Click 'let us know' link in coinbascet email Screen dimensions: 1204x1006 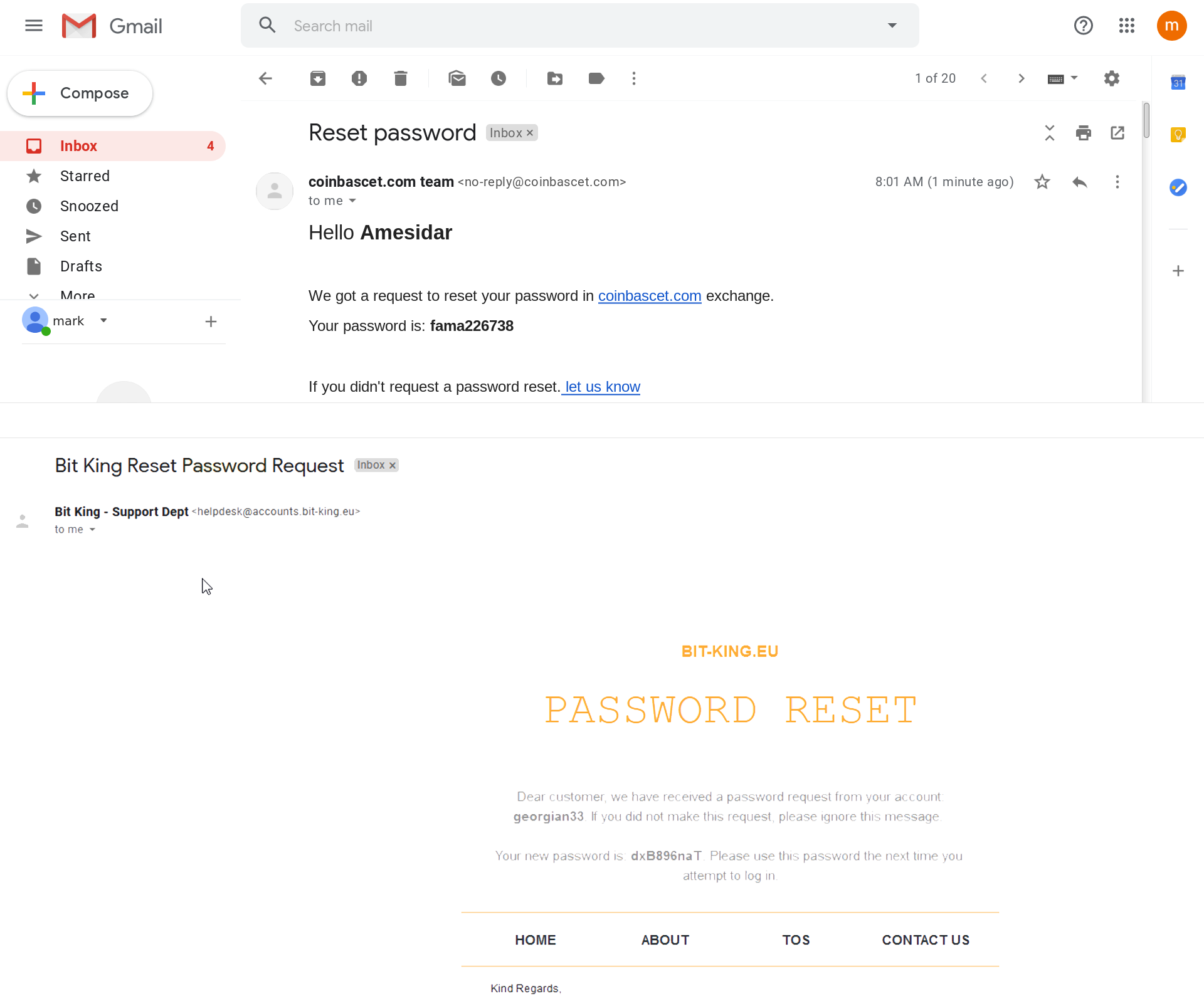(x=601, y=386)
